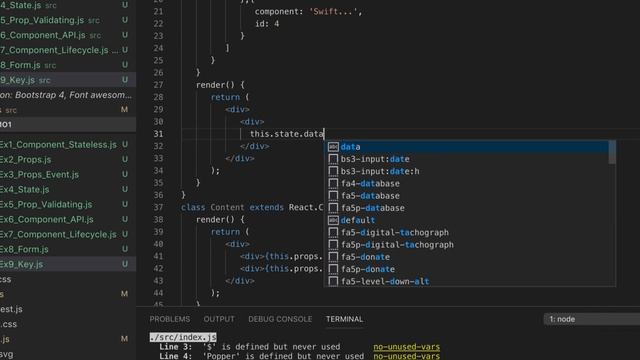
Task: Click the snippet icon beside fa4-database
Action: (333, 184)
